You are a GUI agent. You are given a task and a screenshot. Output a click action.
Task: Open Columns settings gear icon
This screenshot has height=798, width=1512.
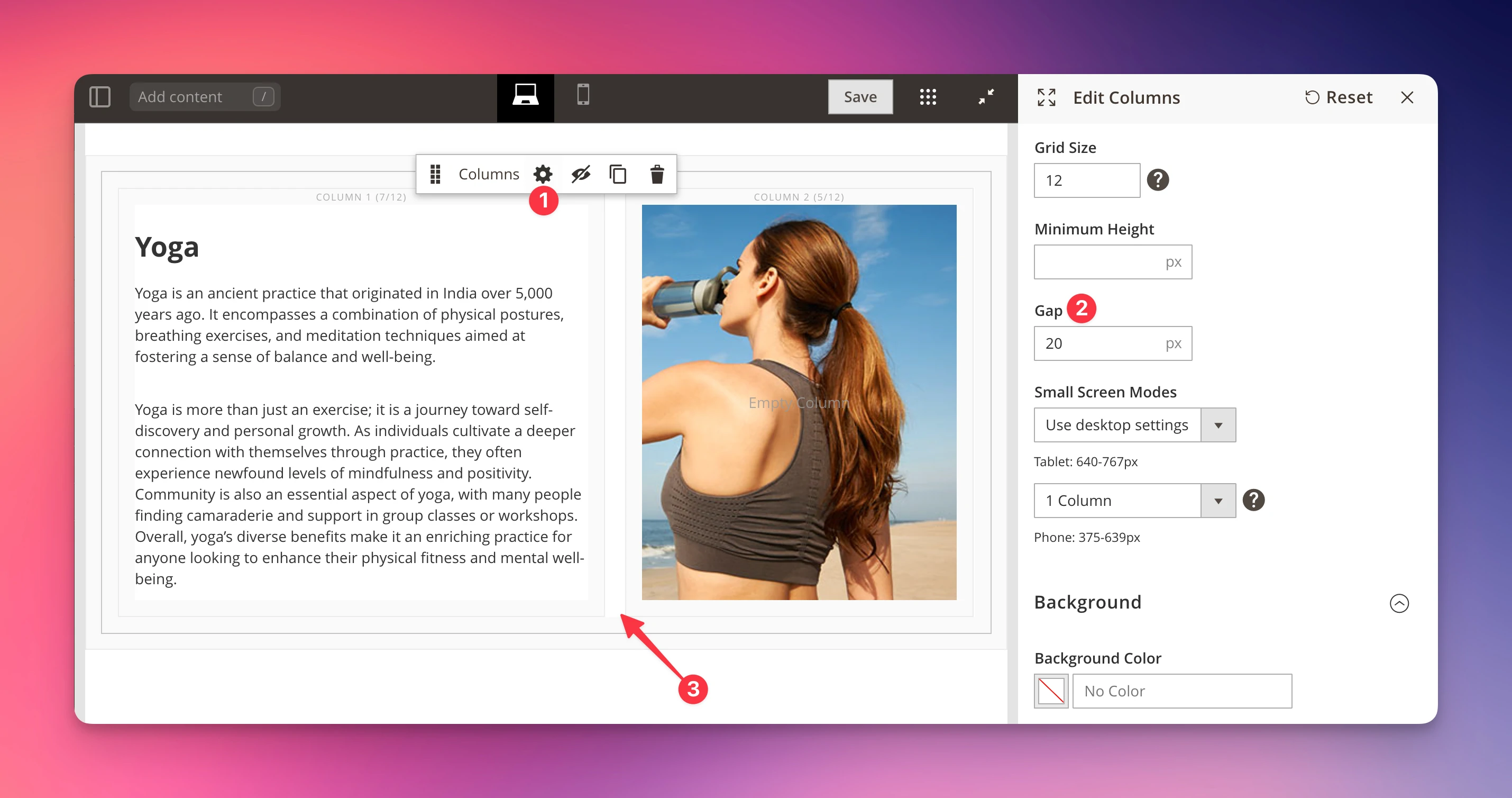(x=543, y=174)
